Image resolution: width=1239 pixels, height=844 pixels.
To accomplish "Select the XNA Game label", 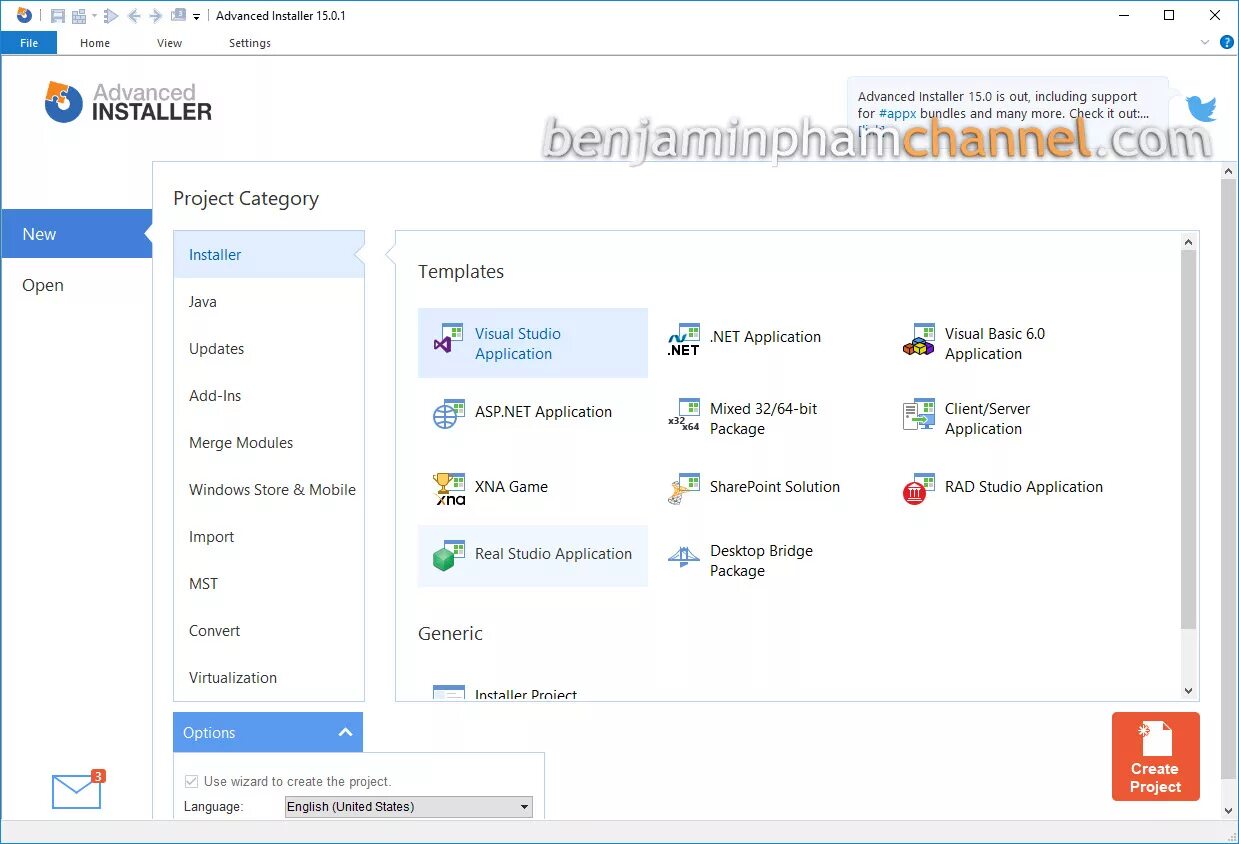I will [511, 487].
